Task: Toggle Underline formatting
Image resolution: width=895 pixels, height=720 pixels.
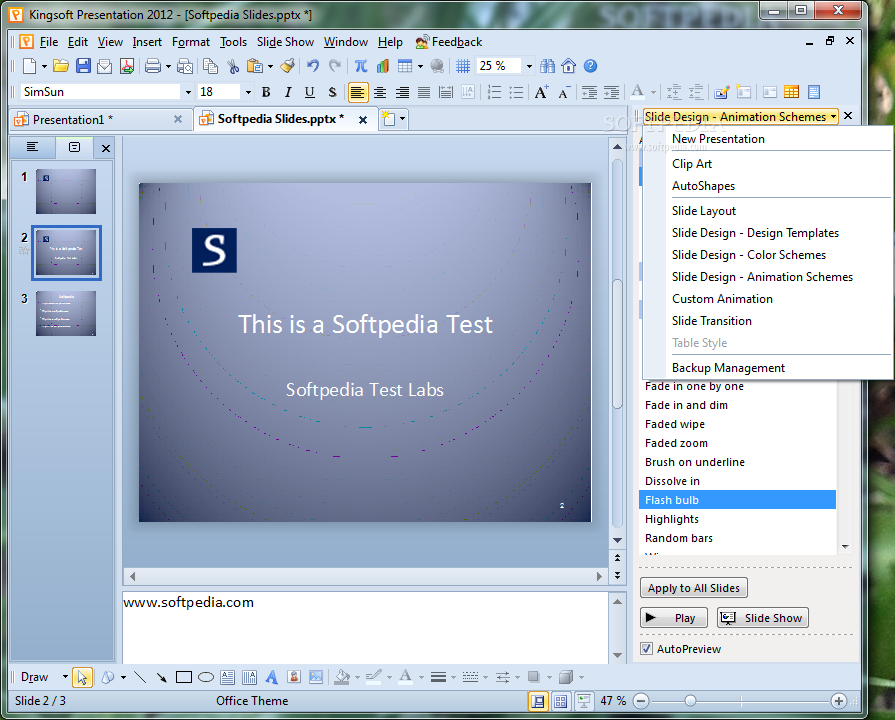Action: (x=309, y=92)
